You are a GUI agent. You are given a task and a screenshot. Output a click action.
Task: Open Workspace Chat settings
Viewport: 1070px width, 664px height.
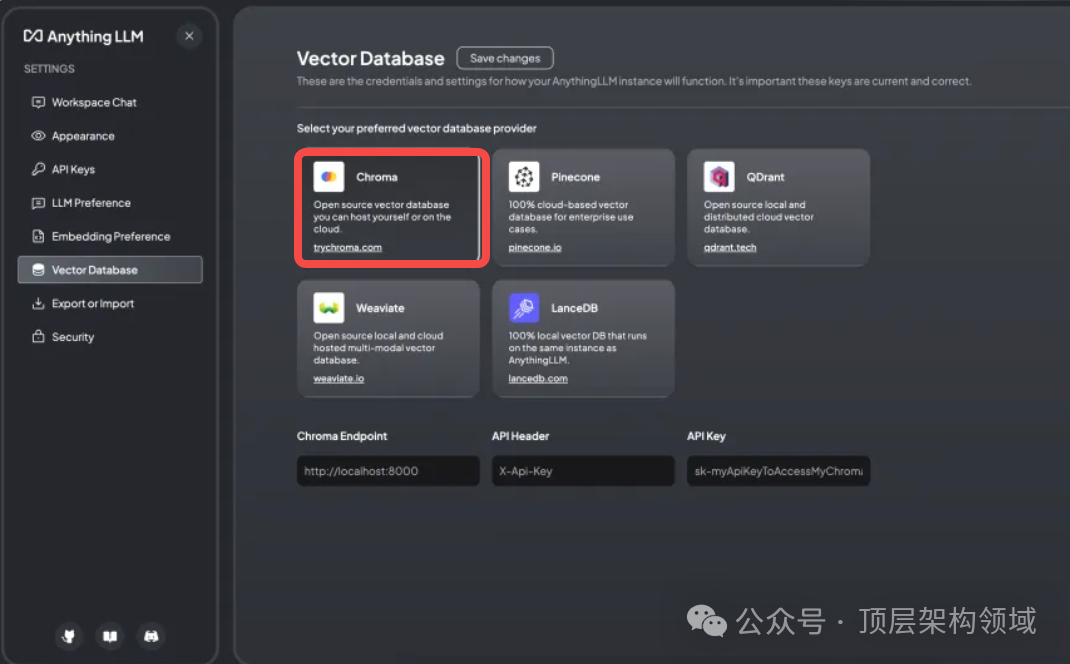coord(110,102)
